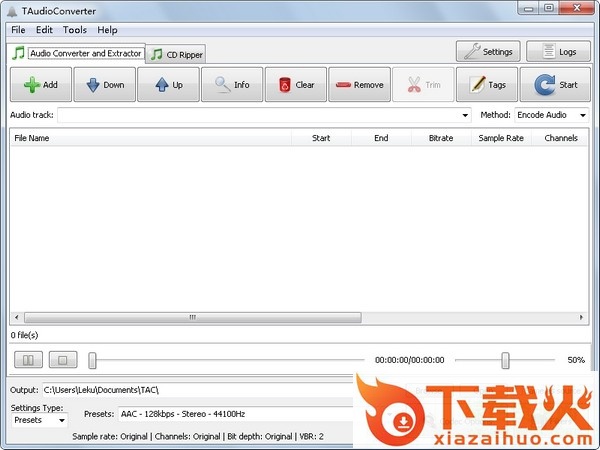Click the sample rate summary status line
Image resolution: width=600 pixels, height=450 pixels.
[198, 437]
